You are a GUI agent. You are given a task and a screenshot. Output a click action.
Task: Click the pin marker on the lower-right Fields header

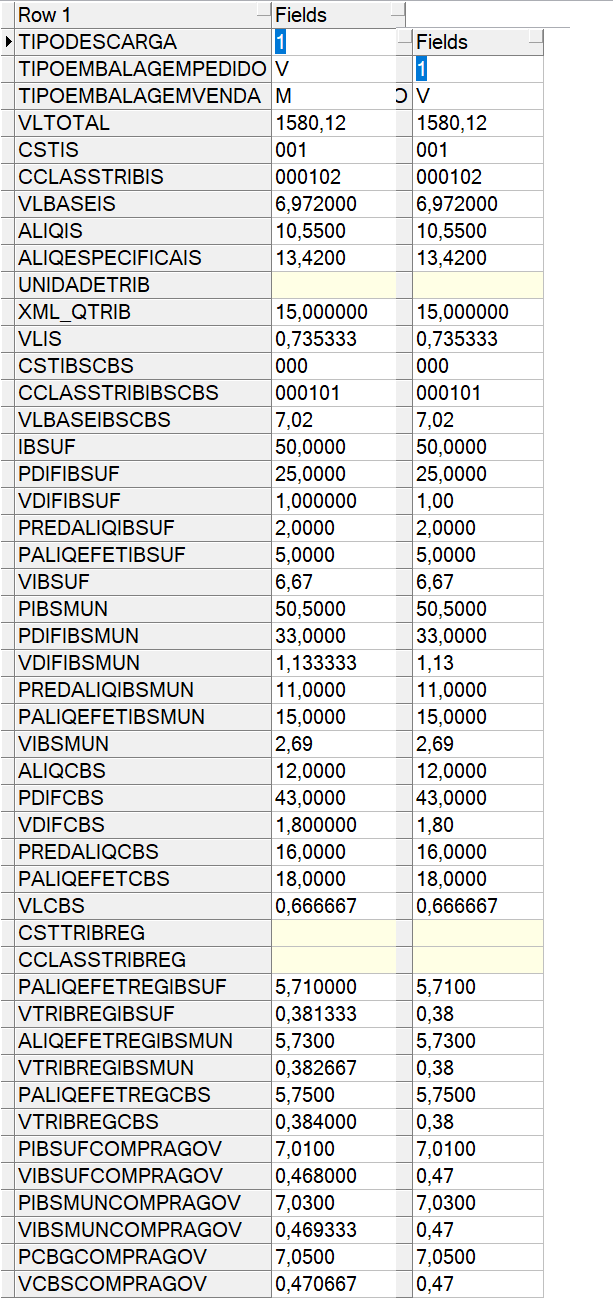point(536,42)
